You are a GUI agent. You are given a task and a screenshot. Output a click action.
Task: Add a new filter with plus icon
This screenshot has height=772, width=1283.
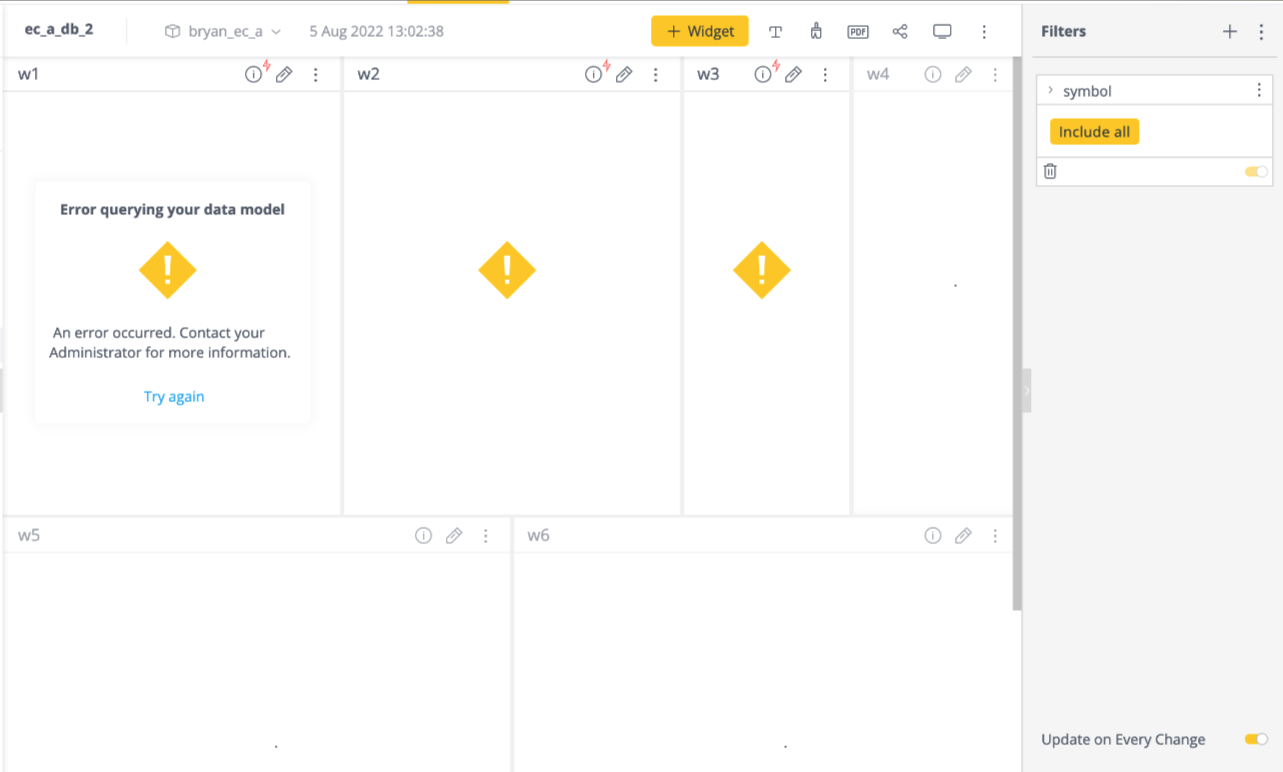tap(1230, 32)
